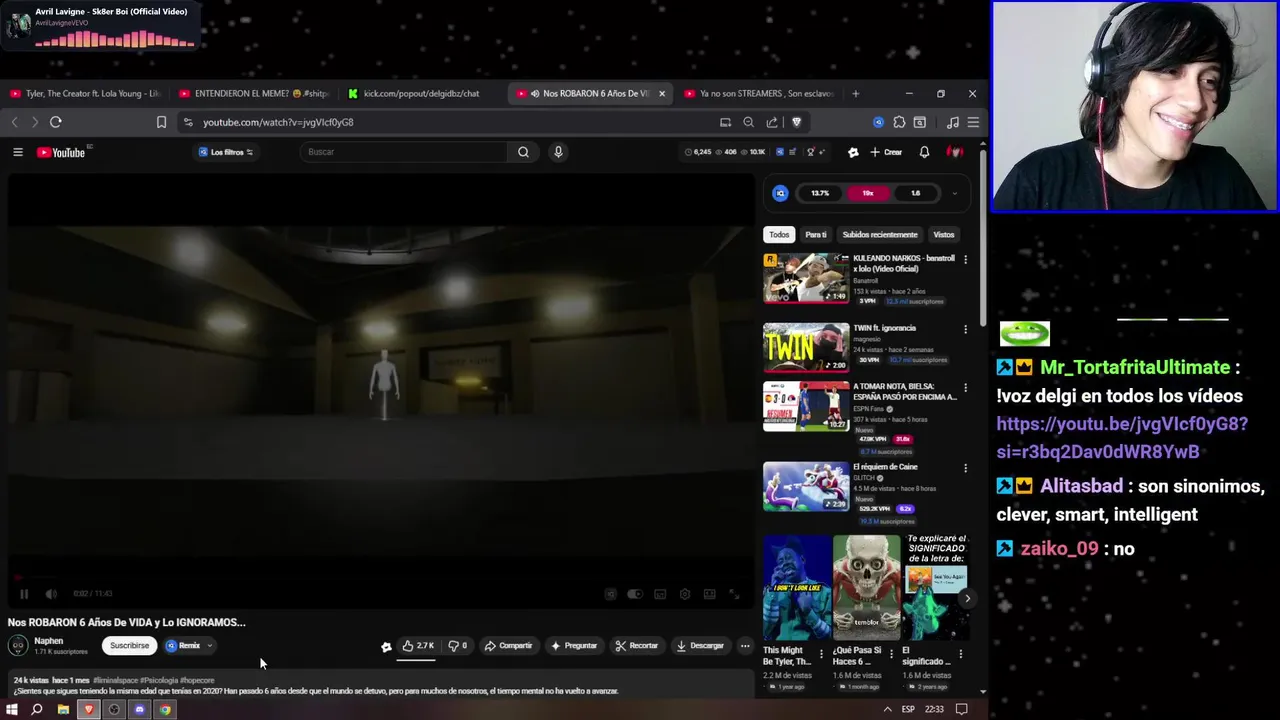Click the Descargar button
Image resolution: width=1280 pixels, height=720 pixels.
pyautogui.click(x=700, y=646)
